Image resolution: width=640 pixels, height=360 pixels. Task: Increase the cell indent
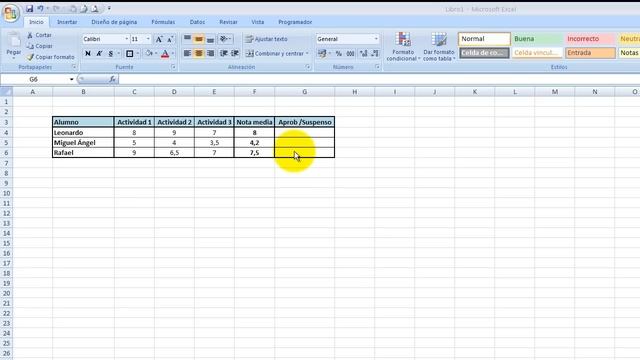click(x=235, y=53)
